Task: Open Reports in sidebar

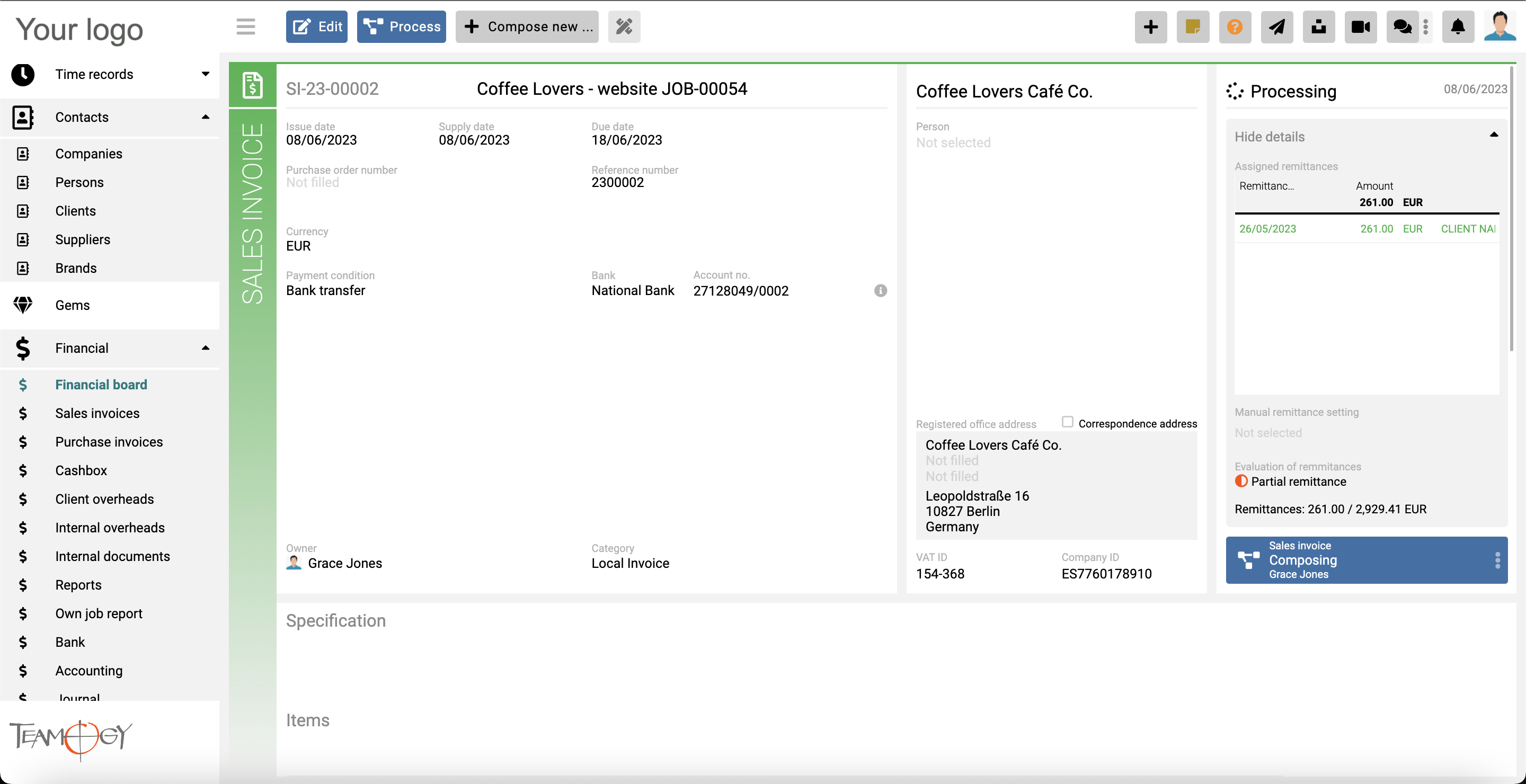Action: (x=79, y=585)
